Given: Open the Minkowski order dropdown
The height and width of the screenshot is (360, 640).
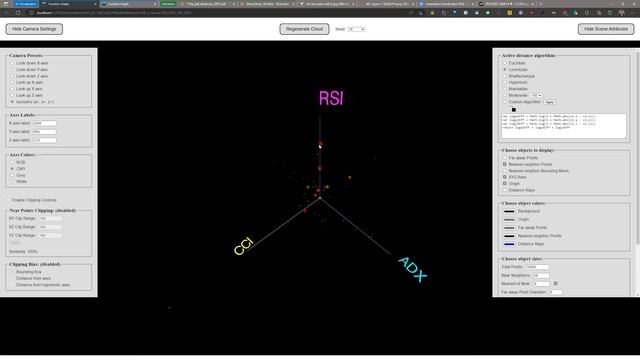Looking at the screenshot, I should [x=536, y=96].
